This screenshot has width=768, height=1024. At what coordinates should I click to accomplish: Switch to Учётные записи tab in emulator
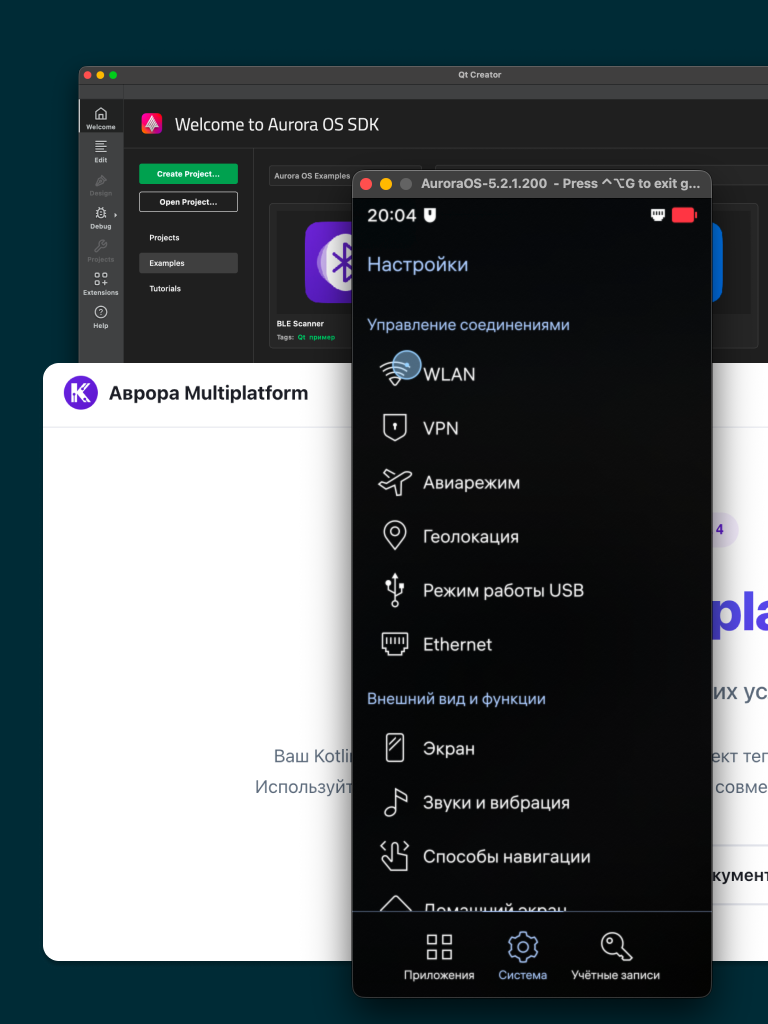click(615, 957)
